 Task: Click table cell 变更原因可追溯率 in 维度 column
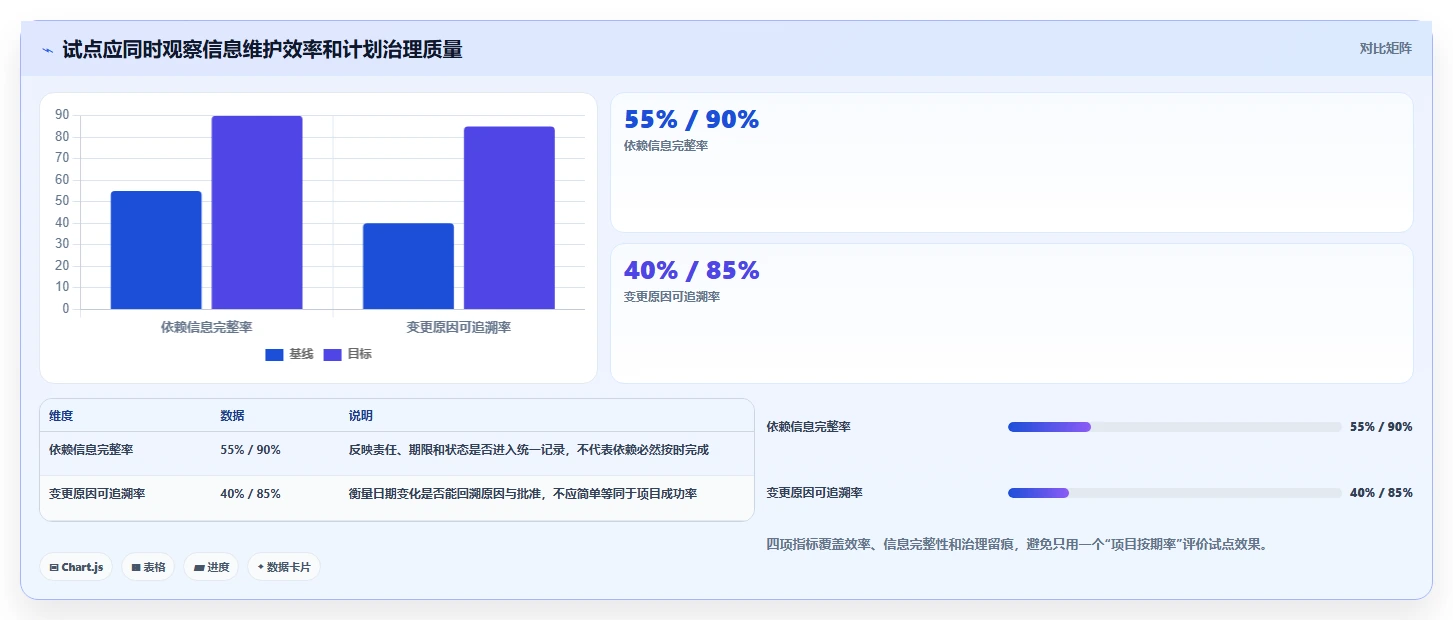[x=97, y=494]
